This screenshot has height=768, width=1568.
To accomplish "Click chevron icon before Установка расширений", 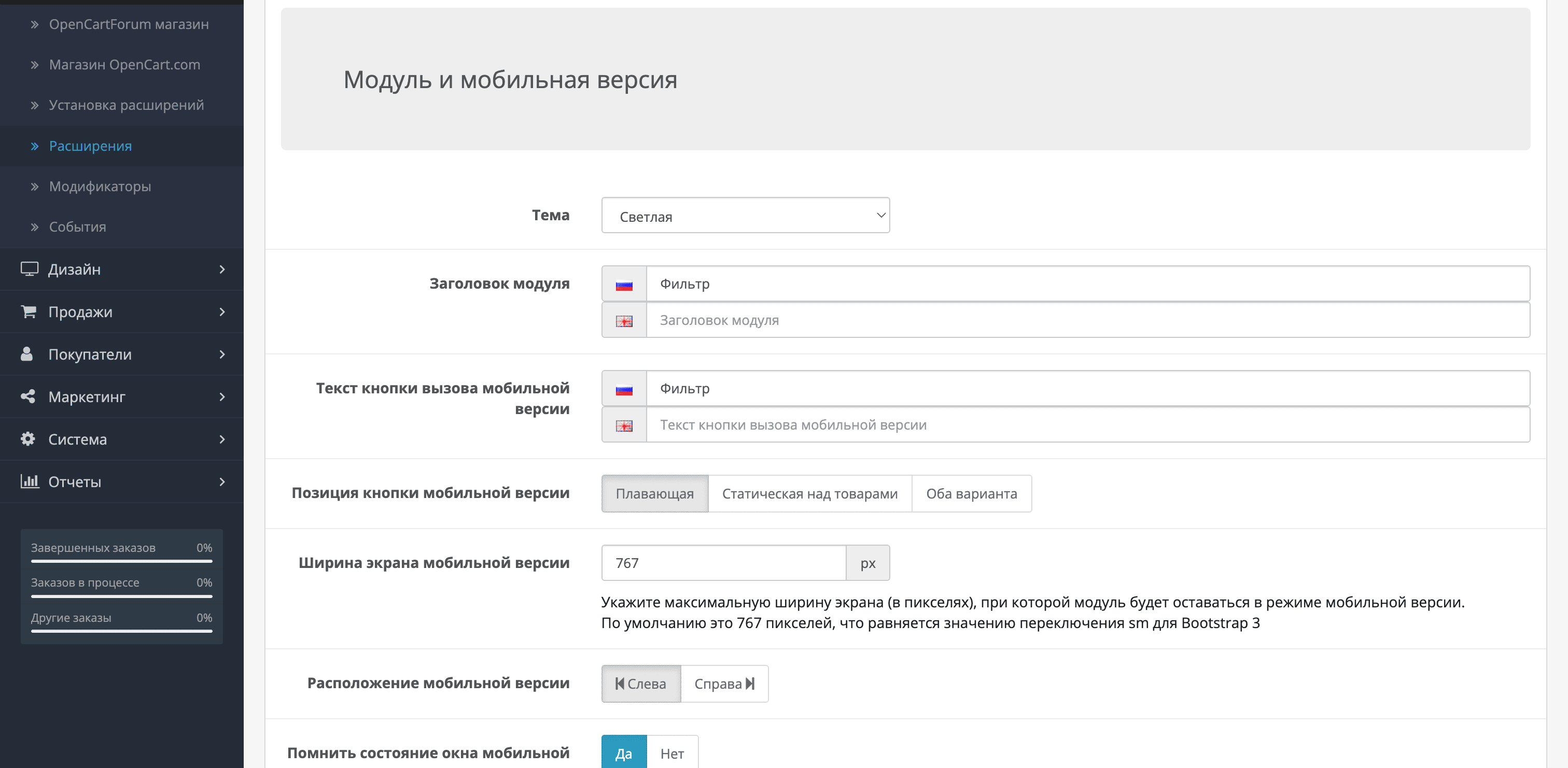I will pyautogui.click(x=35, y=105).
